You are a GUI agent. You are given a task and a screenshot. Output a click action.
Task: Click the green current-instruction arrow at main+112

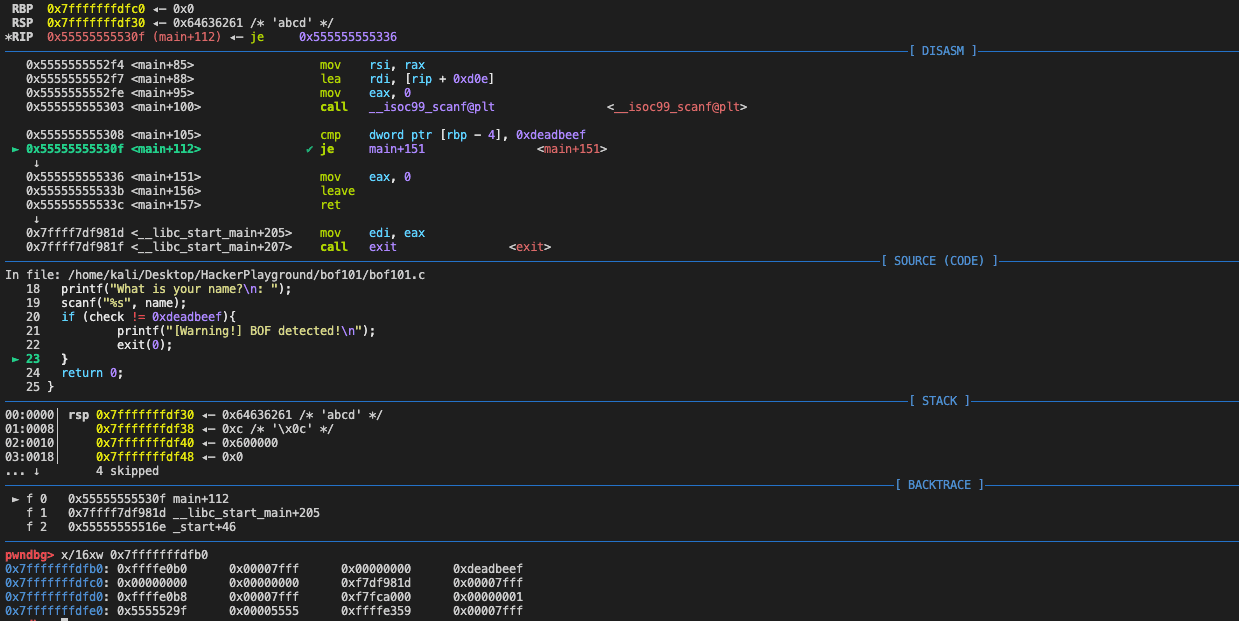(x=15, y=149)
